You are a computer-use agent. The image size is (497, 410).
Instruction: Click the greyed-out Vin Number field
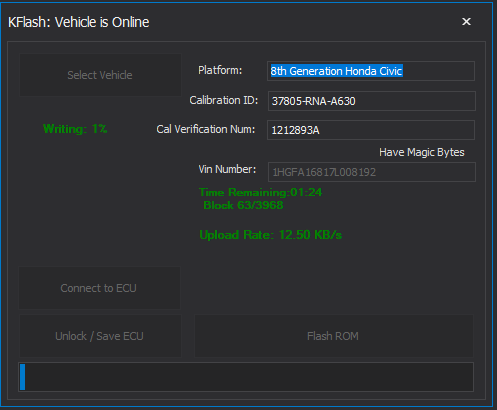point(372,172)
